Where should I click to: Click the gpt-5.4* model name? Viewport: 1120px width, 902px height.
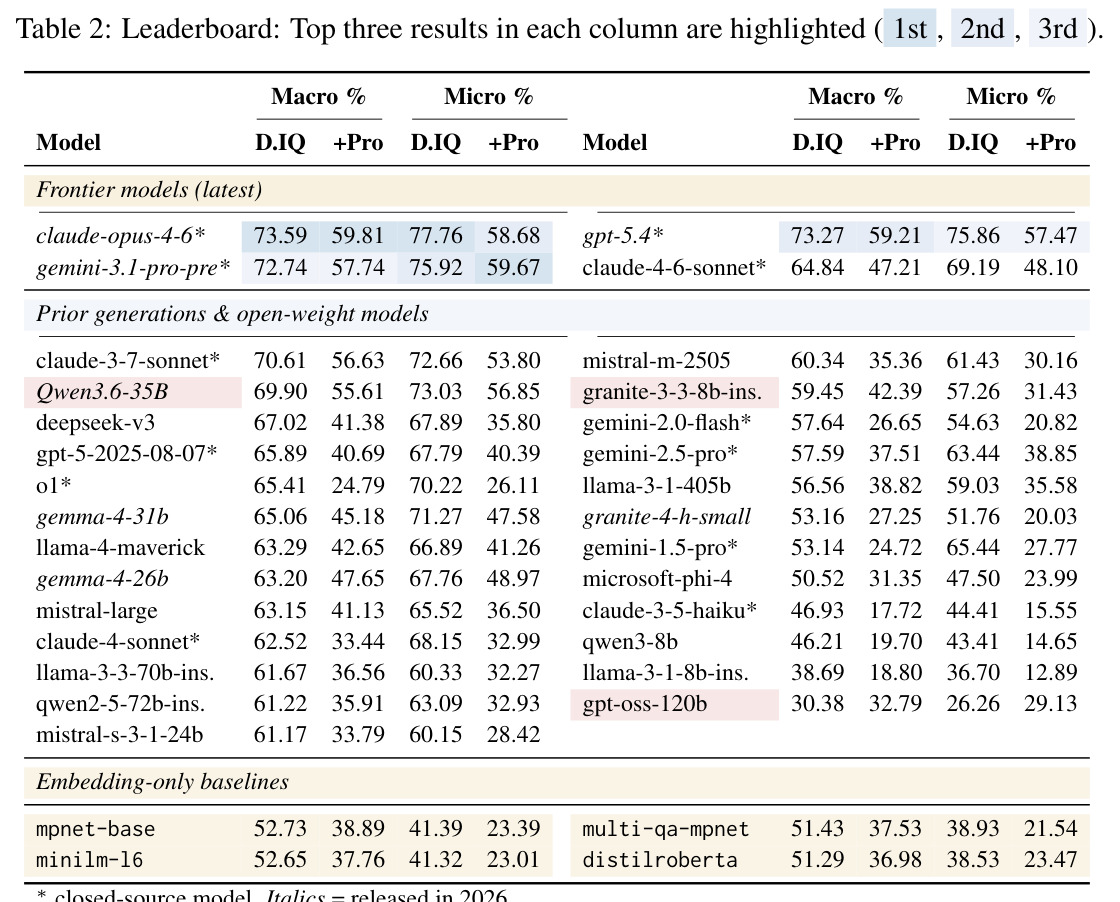coord(623,236)
